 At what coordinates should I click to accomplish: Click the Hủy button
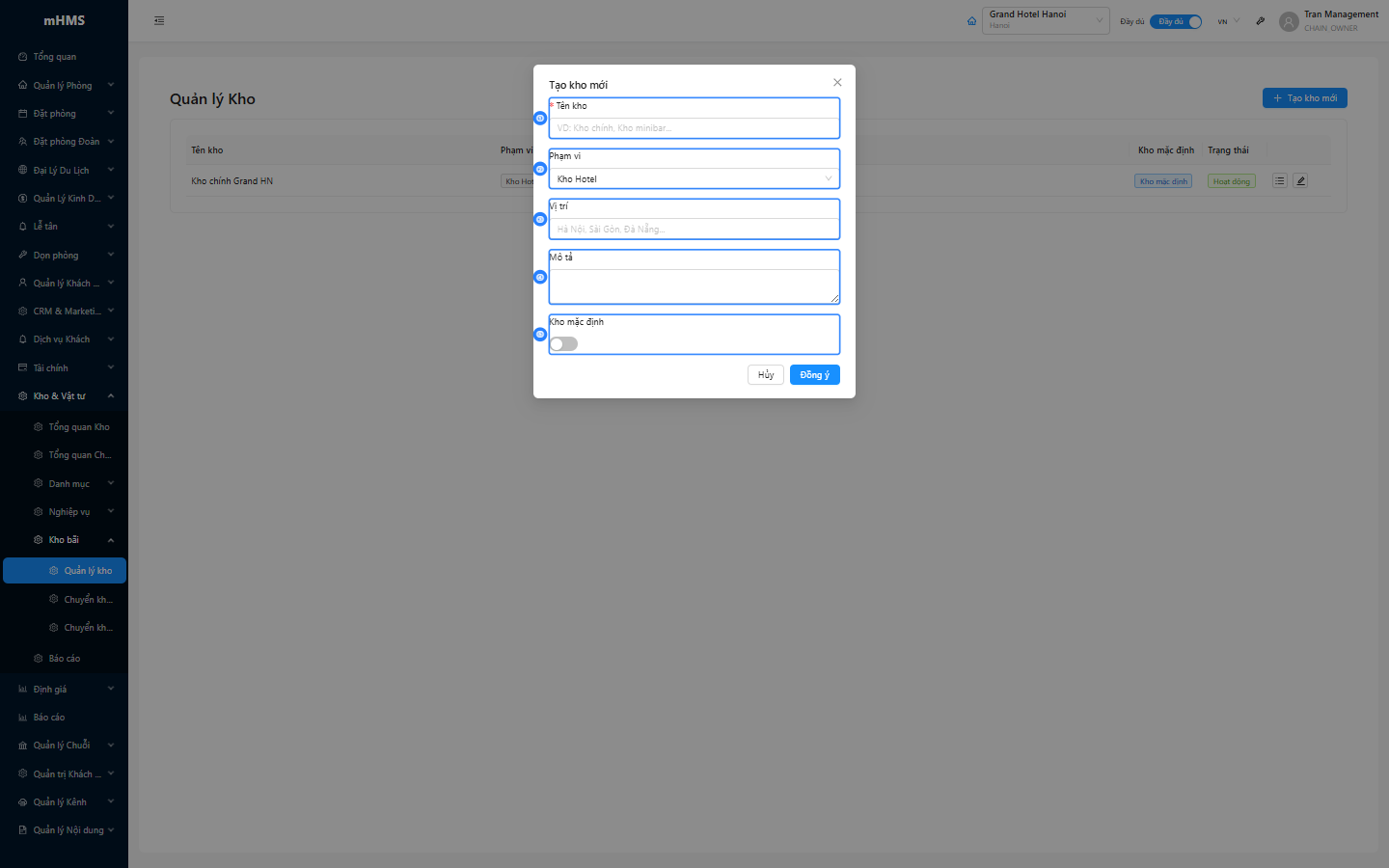tap(765, 375)
